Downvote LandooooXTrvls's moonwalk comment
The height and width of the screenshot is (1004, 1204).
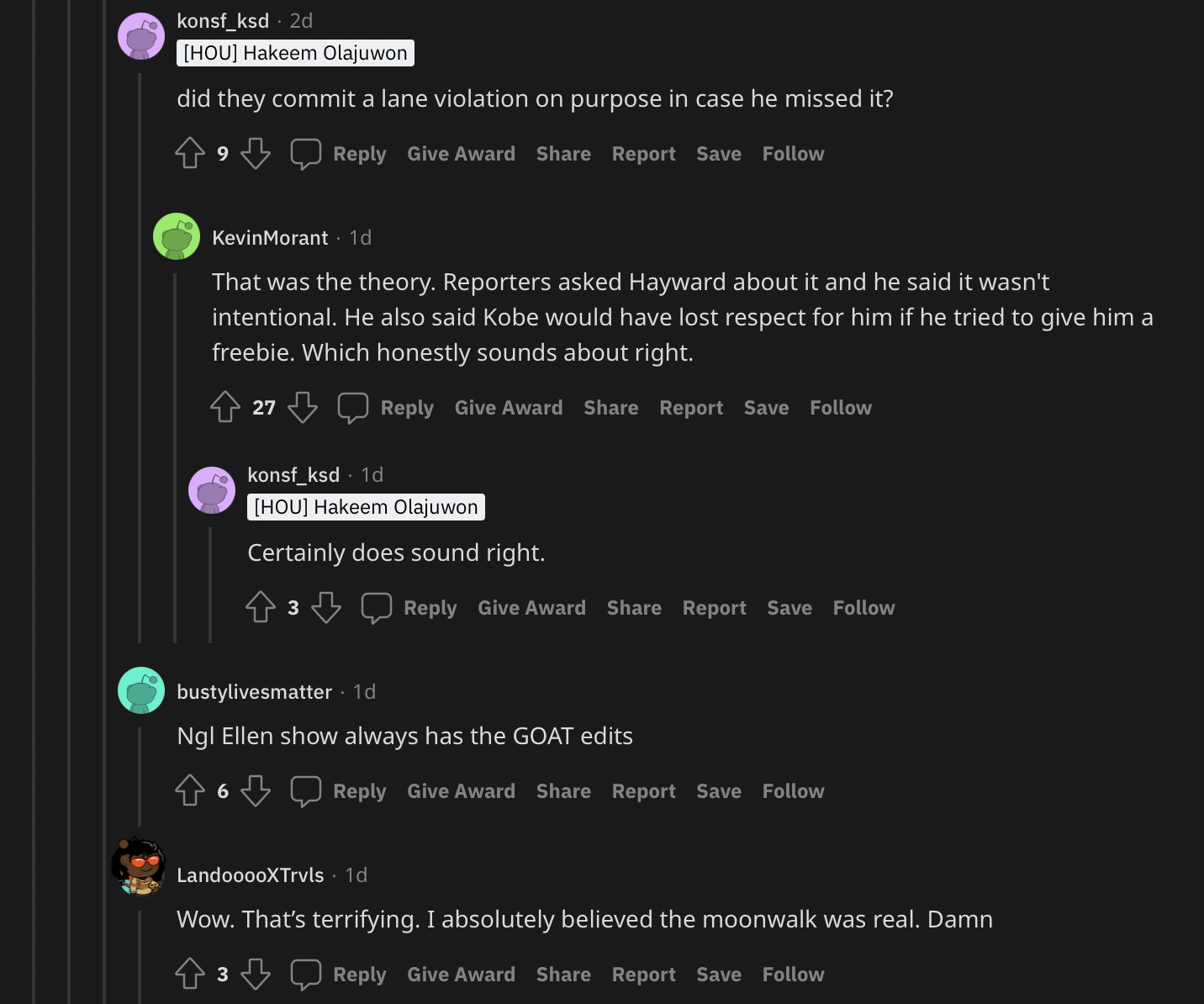(x=256, y=974)
